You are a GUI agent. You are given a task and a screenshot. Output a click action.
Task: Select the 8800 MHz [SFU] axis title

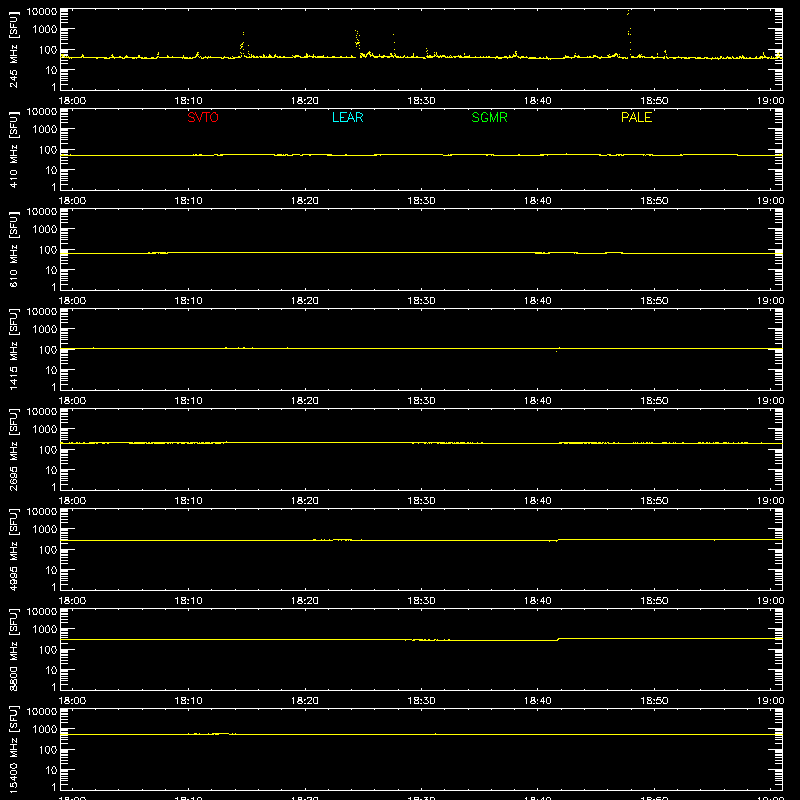click(x=13, y=650)
